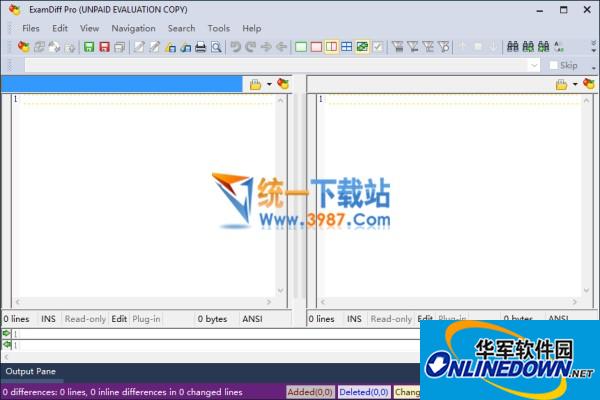Open print preview magnifier icon
The height and width of the screenshot is (400, 600).
point(215,47)
